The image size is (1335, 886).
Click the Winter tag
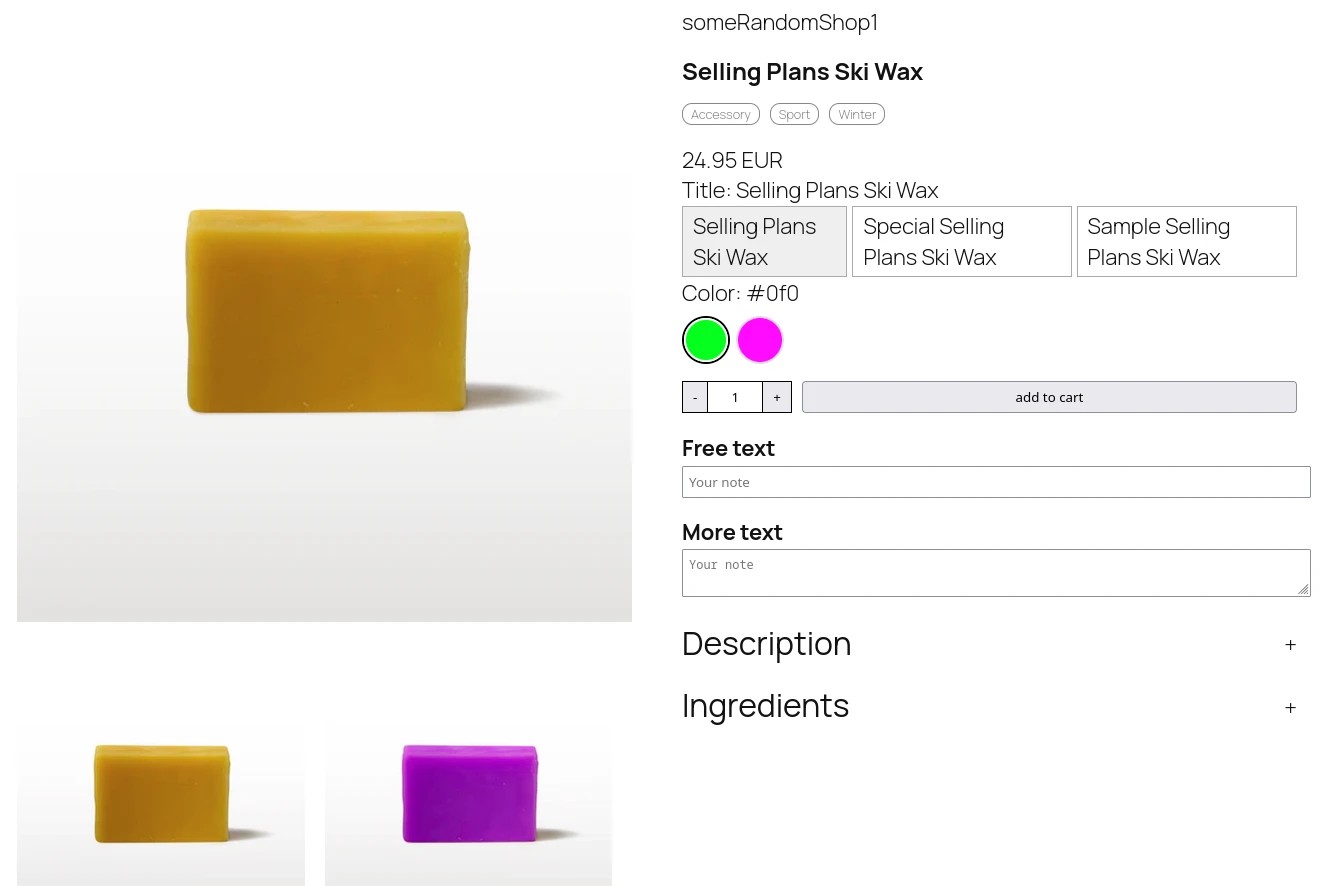click(856, 113)
